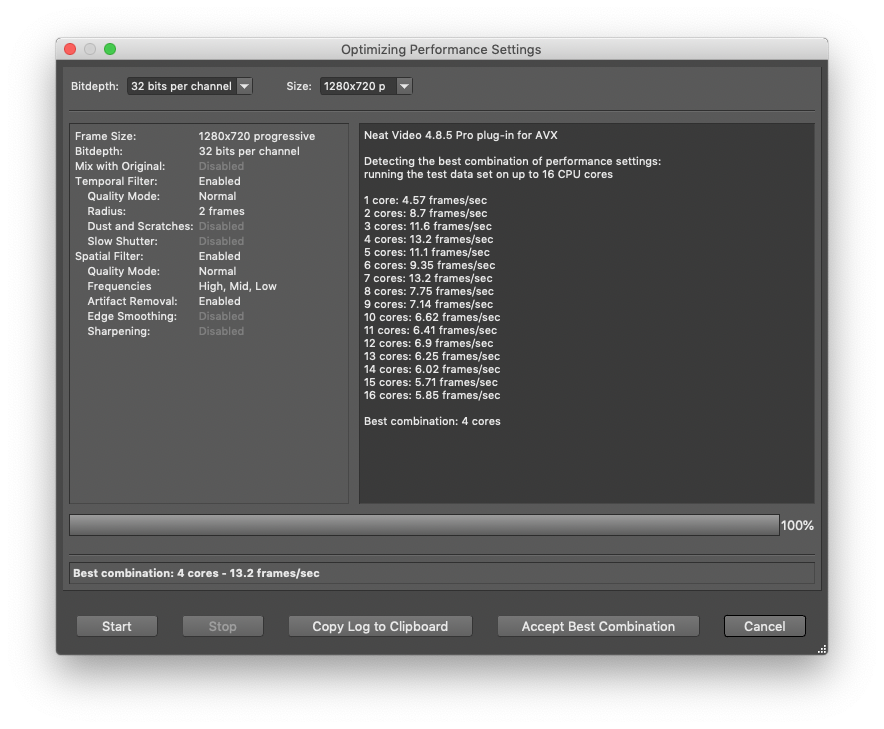The width and height of the screenshot is (884, 729).
Task: Click the Start button
Action: tap(117, 626)
